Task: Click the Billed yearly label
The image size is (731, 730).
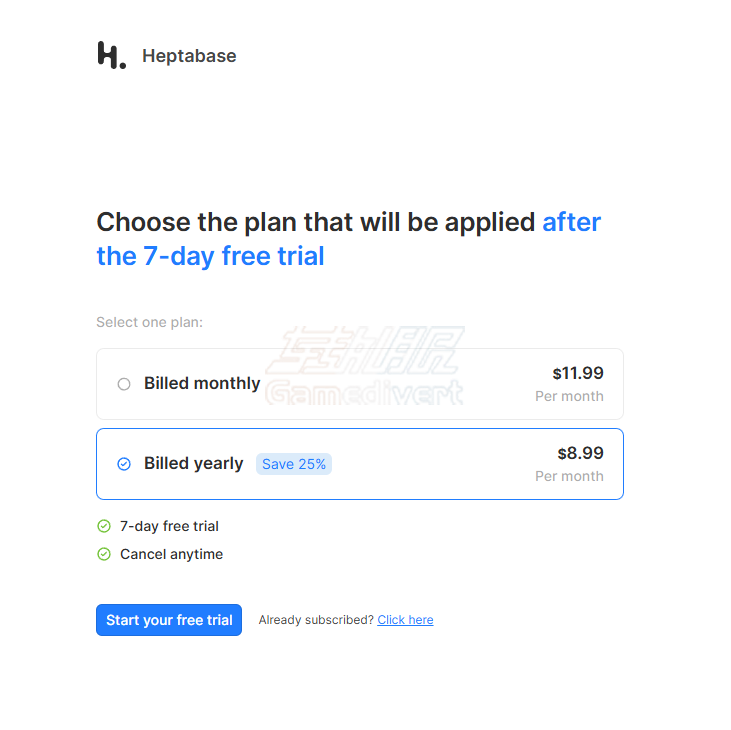Action: point(193,464)
